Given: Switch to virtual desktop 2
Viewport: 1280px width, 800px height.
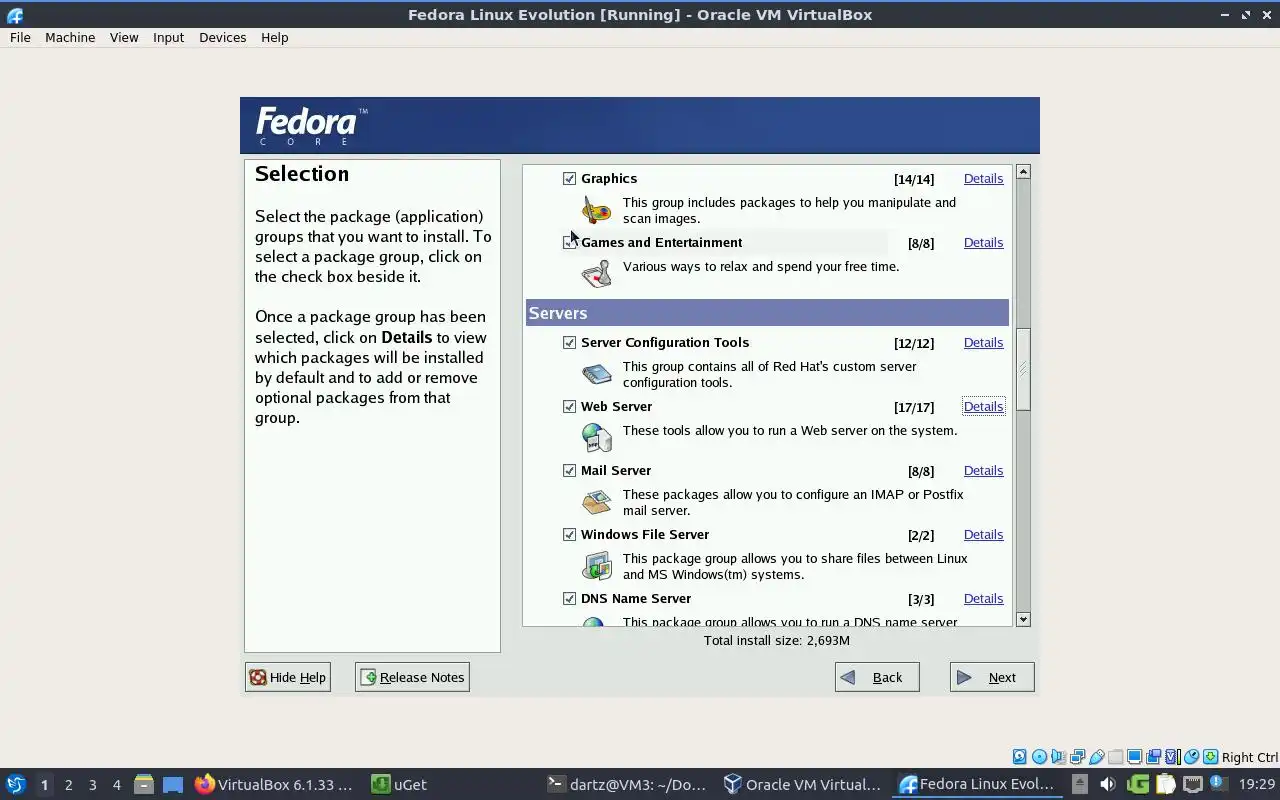Looking at the screenshot, I should pyautogui.click(x=68, y=785).
